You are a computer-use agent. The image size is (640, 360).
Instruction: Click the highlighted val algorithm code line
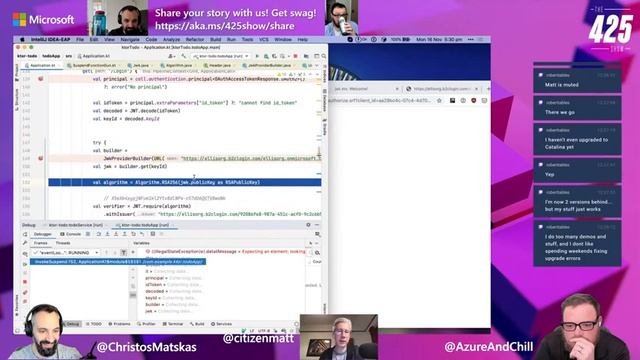pos(184,182)
